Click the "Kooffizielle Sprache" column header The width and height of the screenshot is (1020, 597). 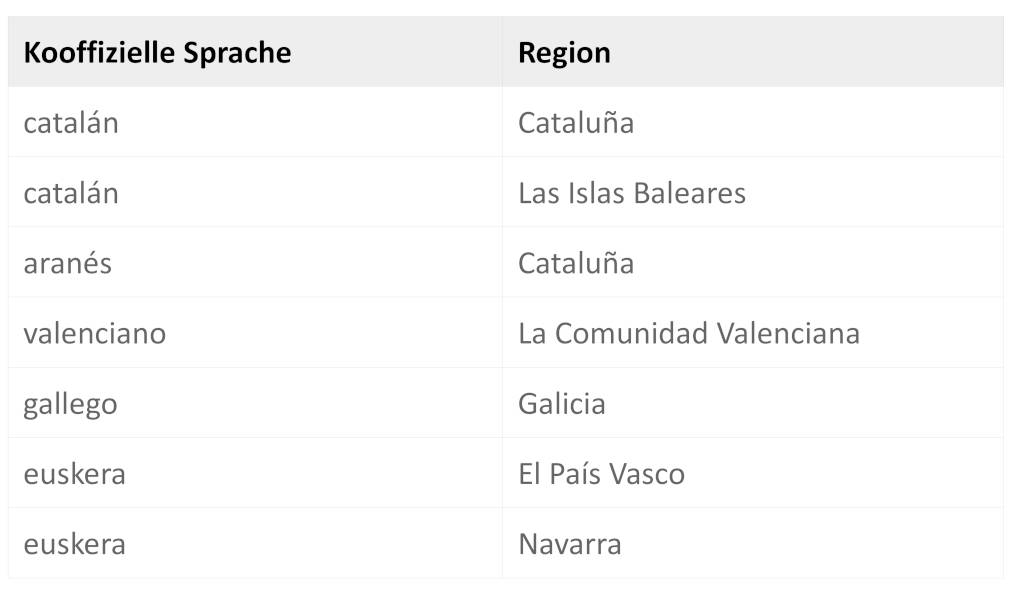coord(157,53)
